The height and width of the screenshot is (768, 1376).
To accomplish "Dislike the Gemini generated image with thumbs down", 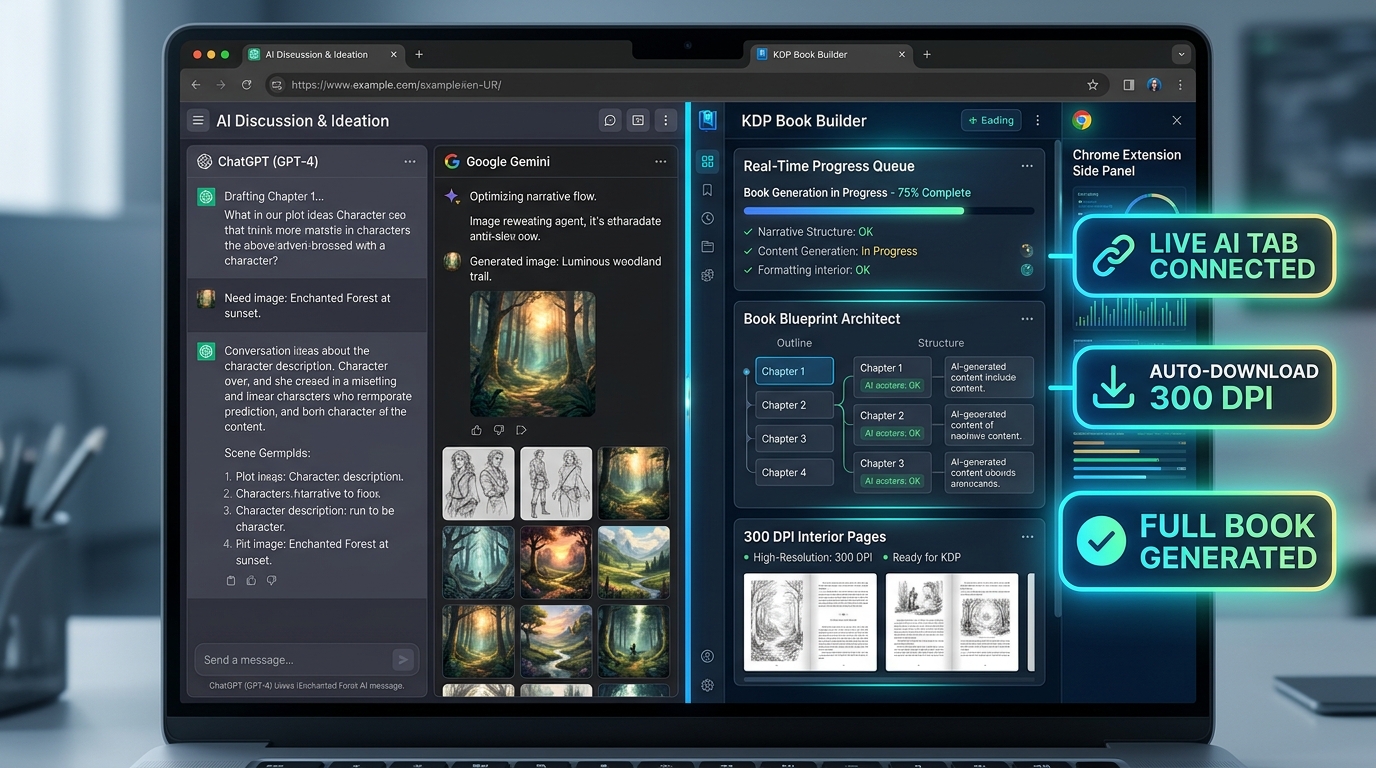I will pos(499,430).
